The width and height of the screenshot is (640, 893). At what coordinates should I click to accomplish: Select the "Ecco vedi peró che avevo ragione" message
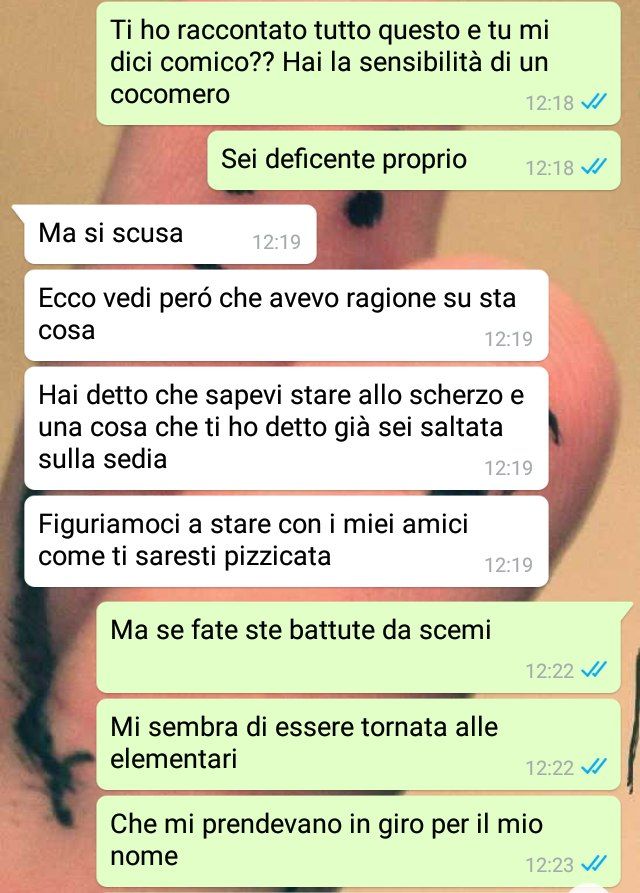[286, 316]
